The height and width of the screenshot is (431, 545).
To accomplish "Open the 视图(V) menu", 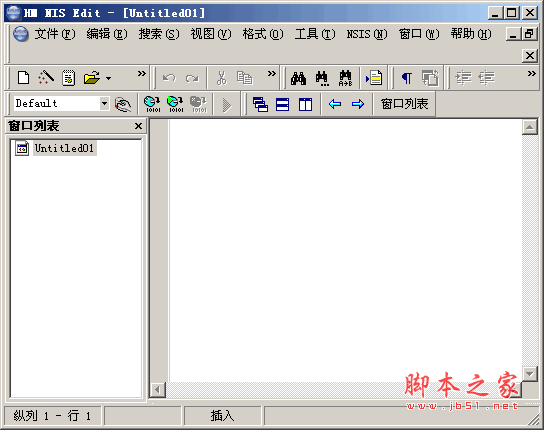I will tap(211, 34).
